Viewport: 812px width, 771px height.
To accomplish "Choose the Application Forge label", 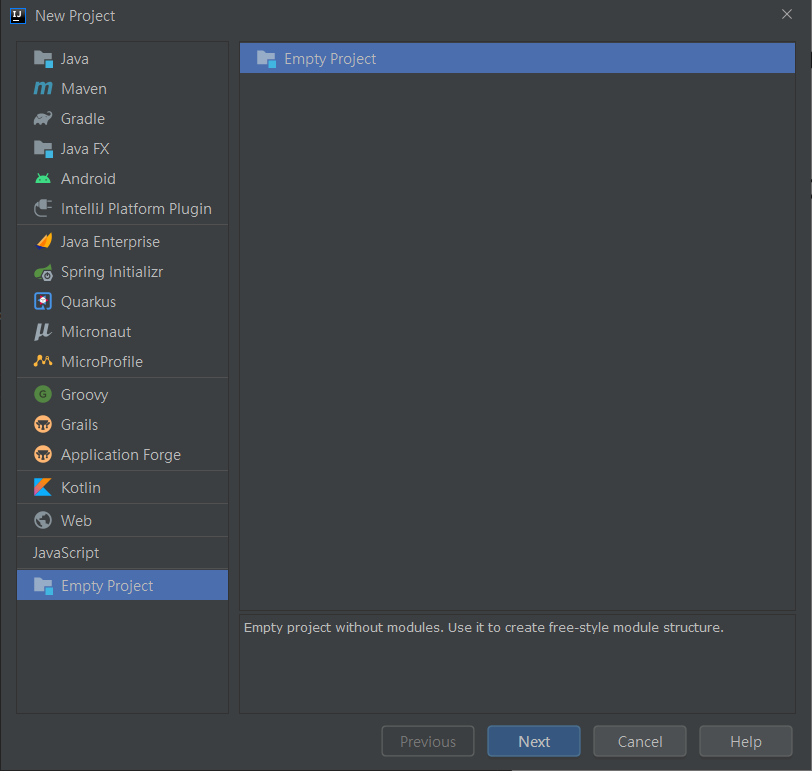I will tap(121, 455).
